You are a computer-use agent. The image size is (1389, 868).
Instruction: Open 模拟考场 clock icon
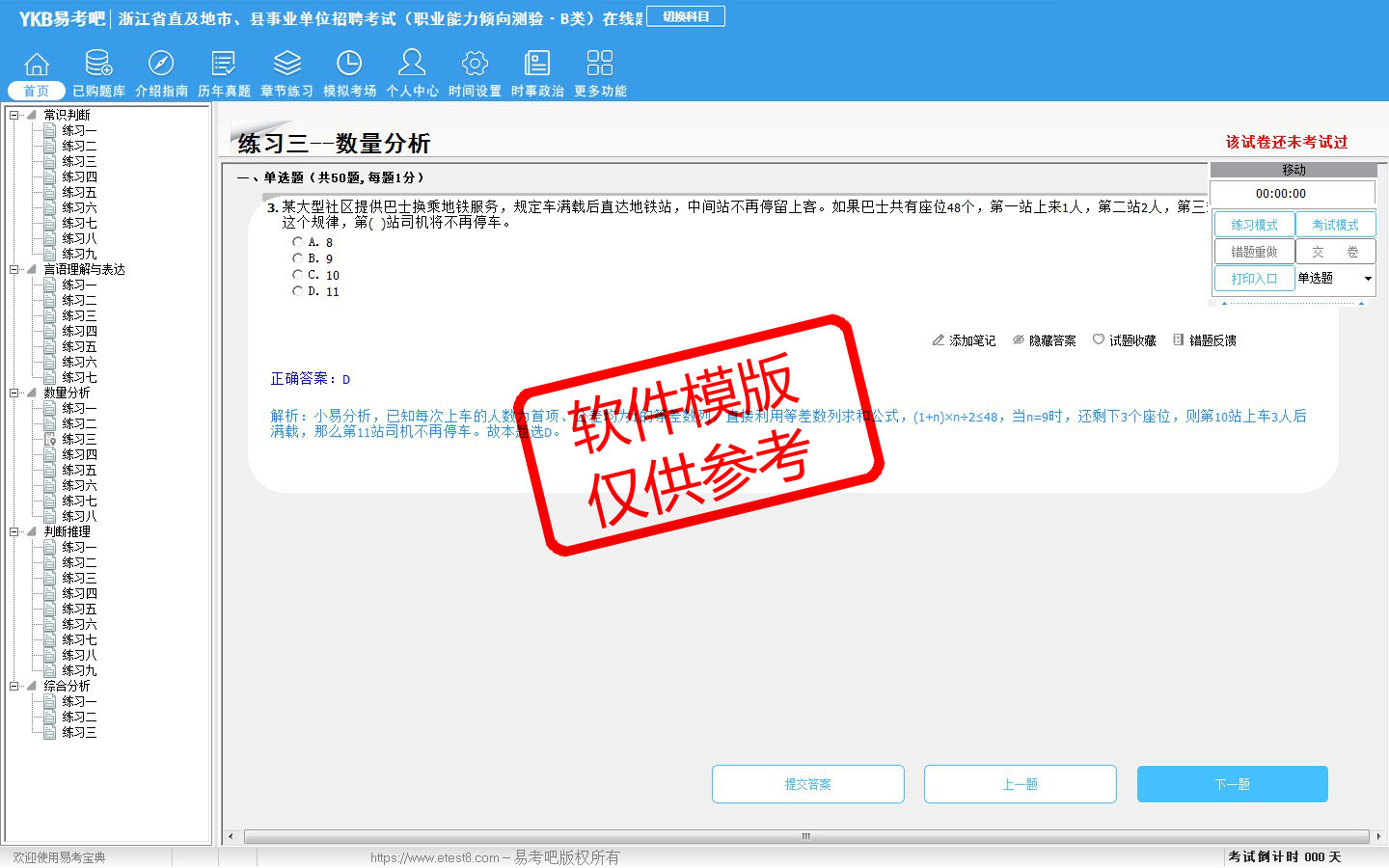[349, 64]
